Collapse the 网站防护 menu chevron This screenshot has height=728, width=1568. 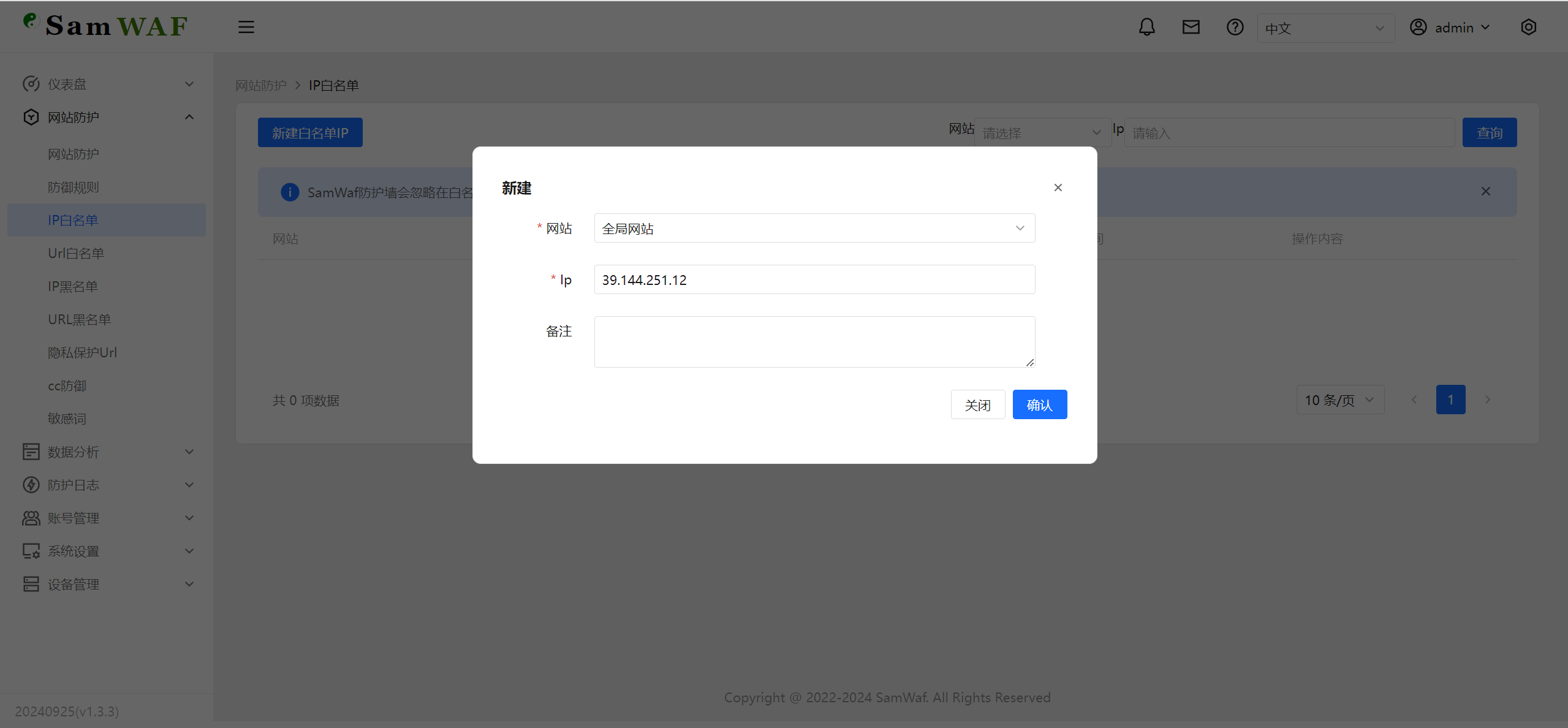pos(189,117)
